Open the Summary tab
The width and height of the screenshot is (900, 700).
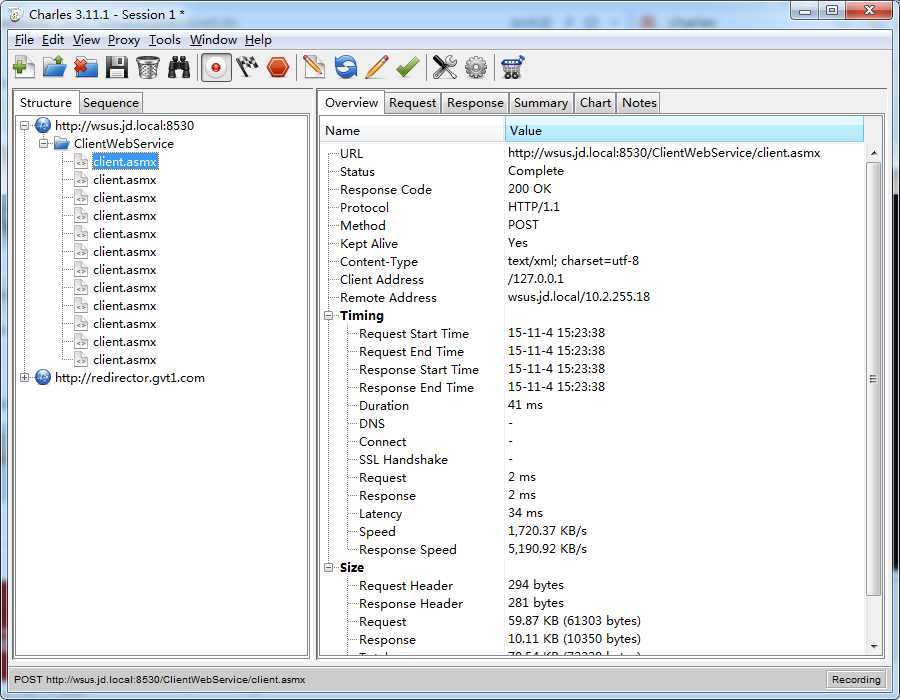coord(541,103)
